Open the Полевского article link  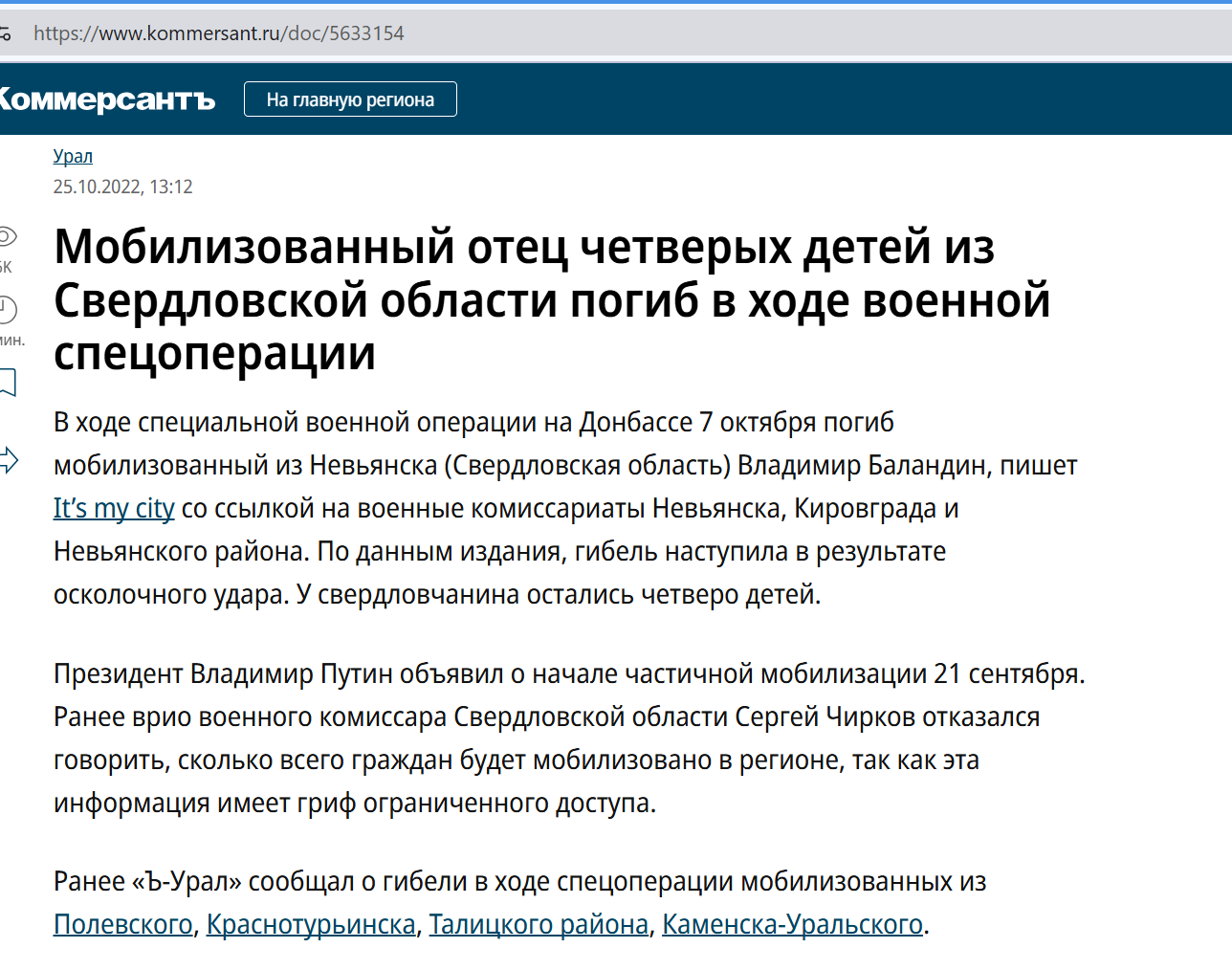[122, 924]
